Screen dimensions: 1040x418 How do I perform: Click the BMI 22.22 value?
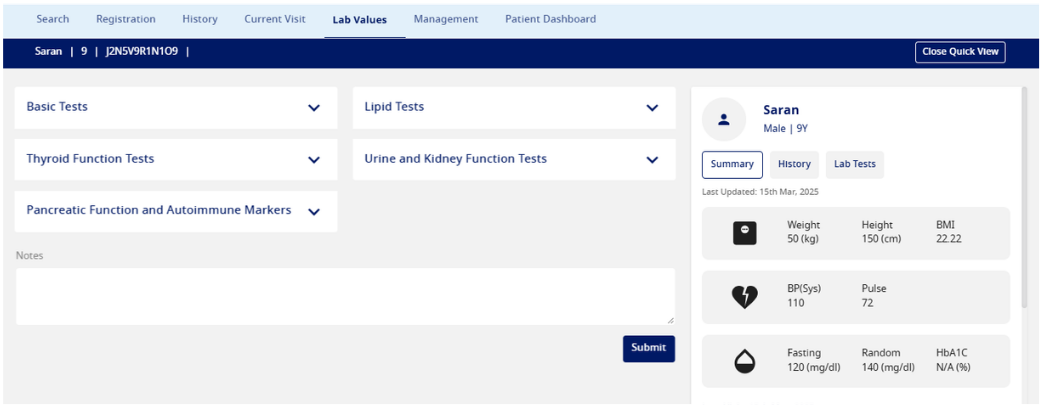click(948, 232)
